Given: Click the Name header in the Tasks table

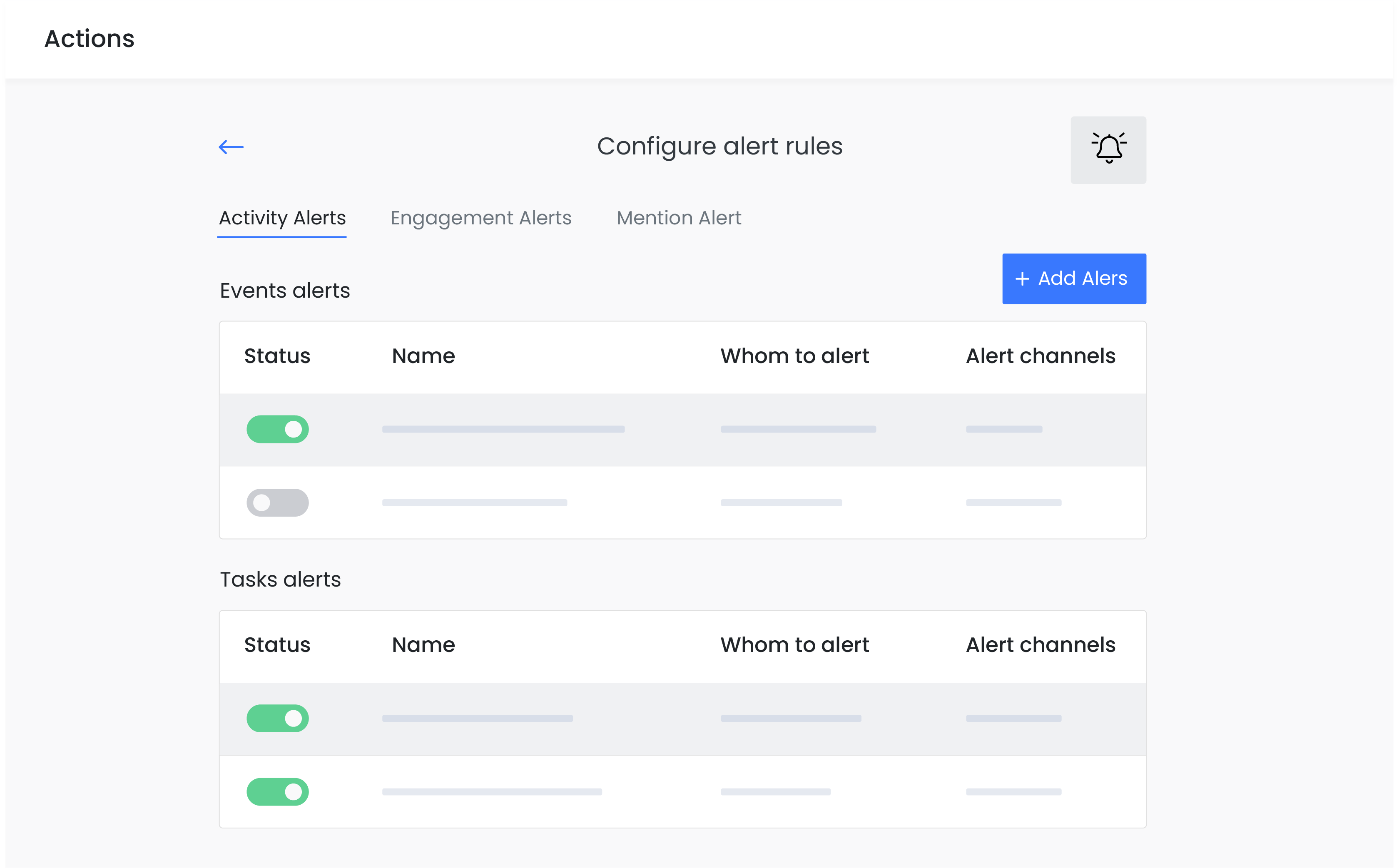Looking at the screenshot, I should pyautogui.click(x=423, y=645).
